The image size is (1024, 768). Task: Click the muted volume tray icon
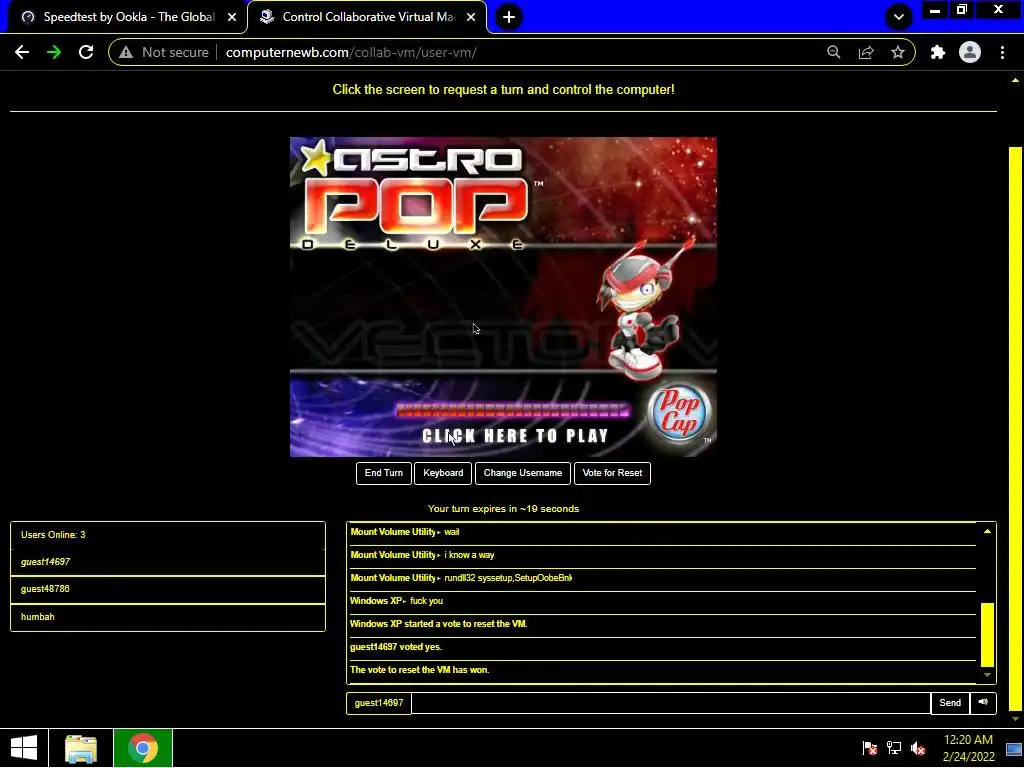(x=918, y=748)
